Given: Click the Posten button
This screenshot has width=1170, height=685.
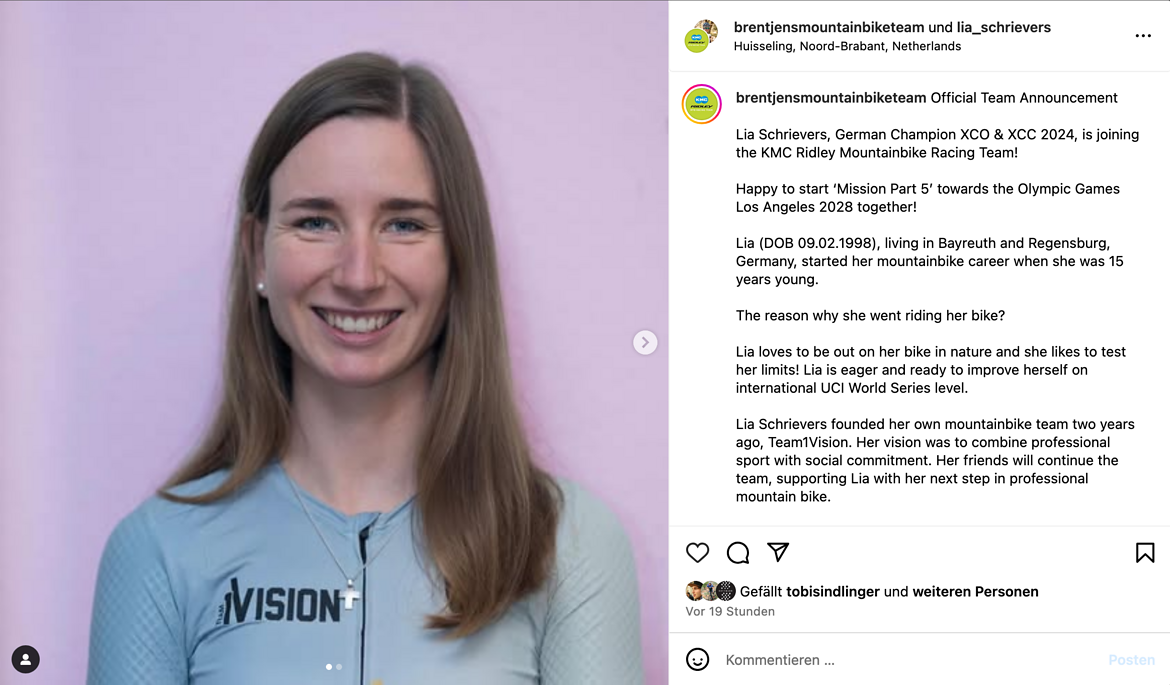Looking at the screenshot, I should [x=1131, y=660].
